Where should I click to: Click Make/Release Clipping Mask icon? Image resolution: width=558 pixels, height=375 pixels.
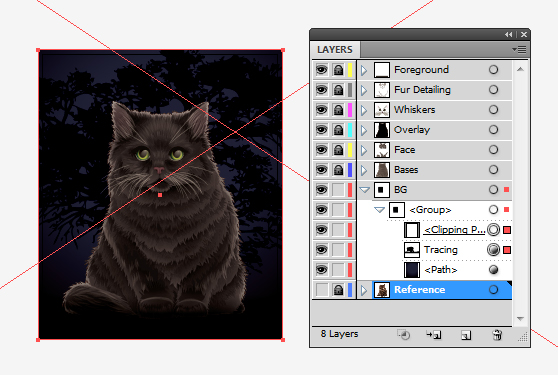(404, 334)
